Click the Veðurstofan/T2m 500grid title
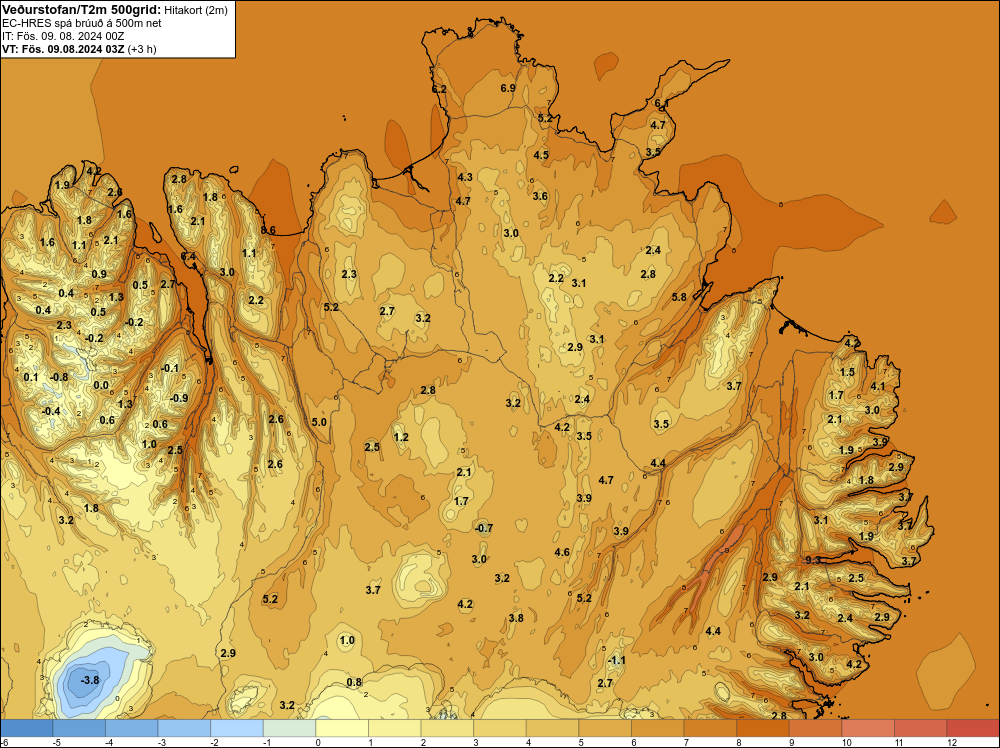The height and width of the screenshot is (748, 1000). pyautogui.click(x=82, y=9)
